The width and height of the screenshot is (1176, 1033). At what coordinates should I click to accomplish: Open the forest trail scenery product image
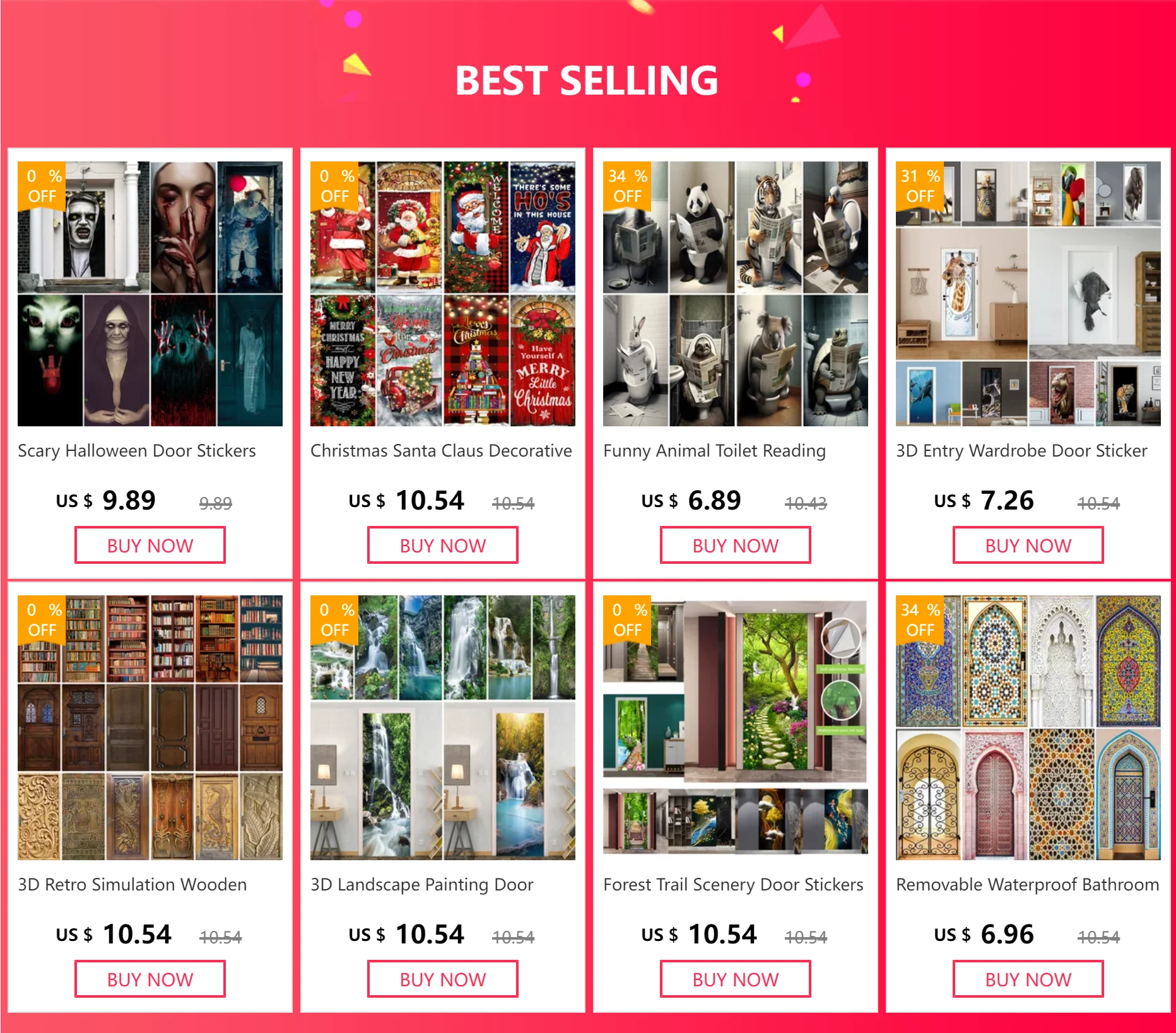tap(736, 728)
